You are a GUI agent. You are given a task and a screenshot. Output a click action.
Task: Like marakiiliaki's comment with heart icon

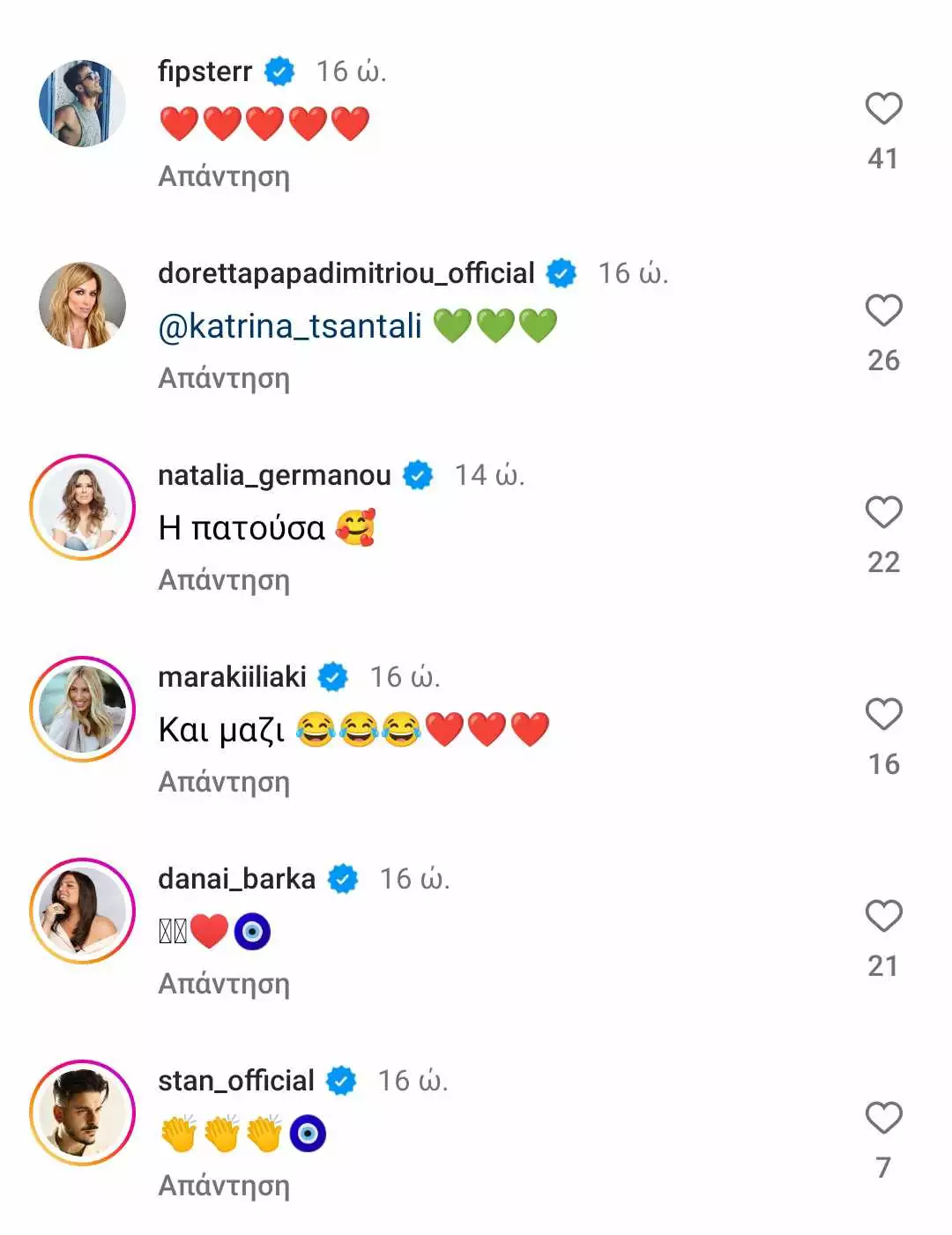click(x=883, y=714)
